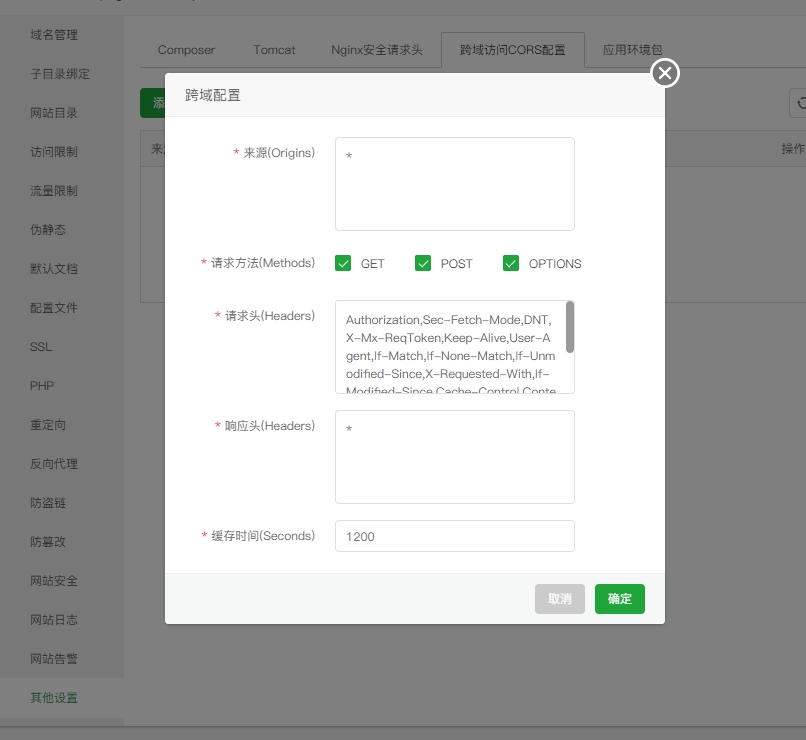Select 伪静态 in the sidebar
The height and width of the screenshot is (740, 806).
[x=48, y=230]
